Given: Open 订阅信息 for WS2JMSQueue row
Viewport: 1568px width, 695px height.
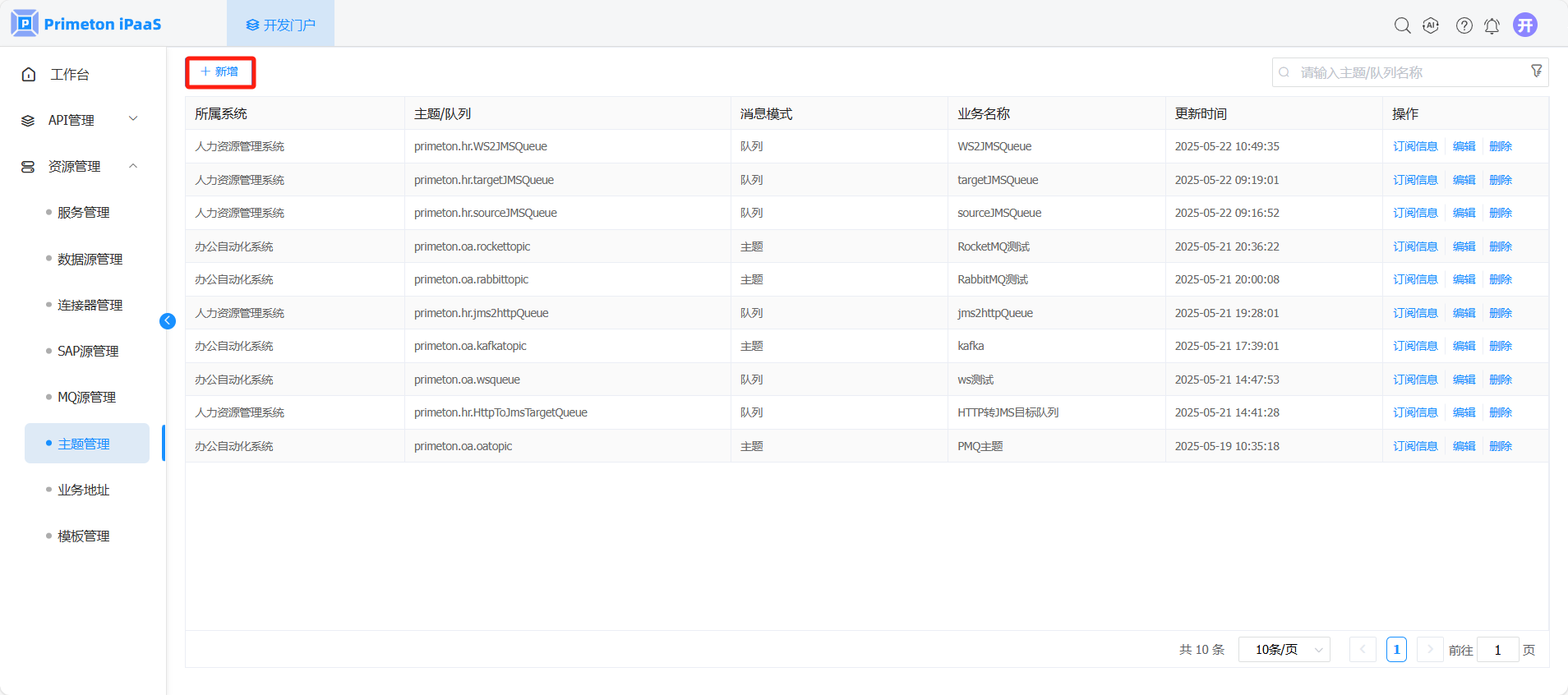Looking at the screenshot, I should pyautogui.click(x=1414, y=146).
